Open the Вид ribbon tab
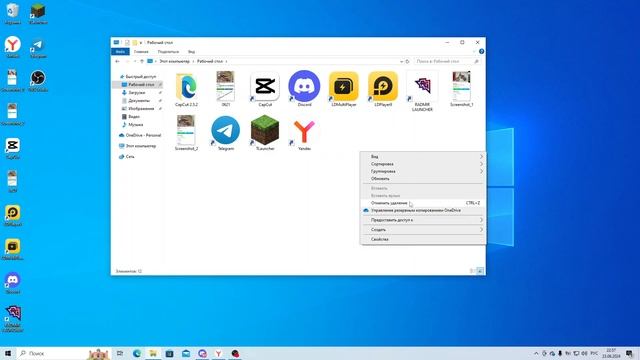This screenshot has width=640, height=360. [191, 52]
